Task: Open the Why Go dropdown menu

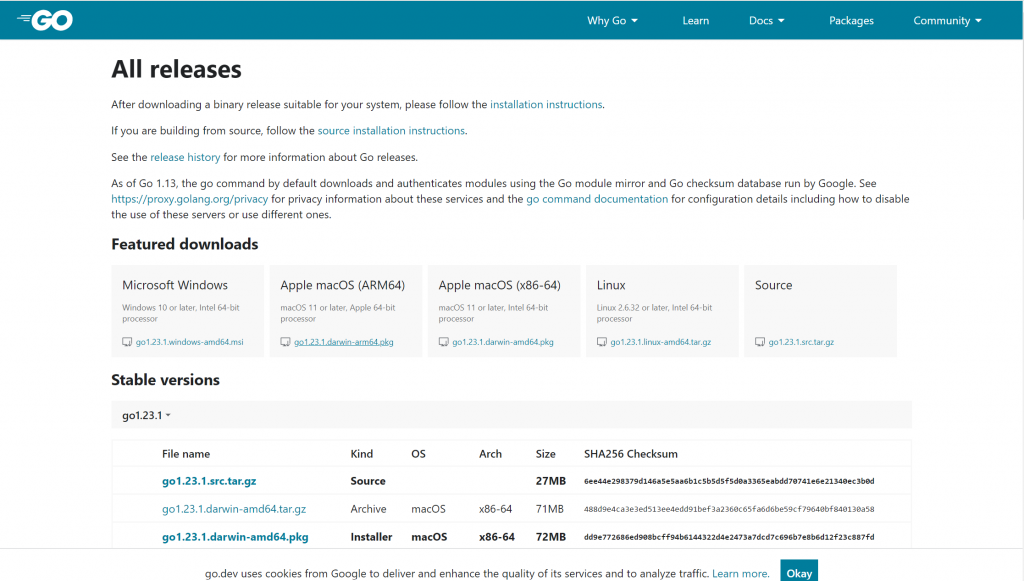Action: pos(612,20)
